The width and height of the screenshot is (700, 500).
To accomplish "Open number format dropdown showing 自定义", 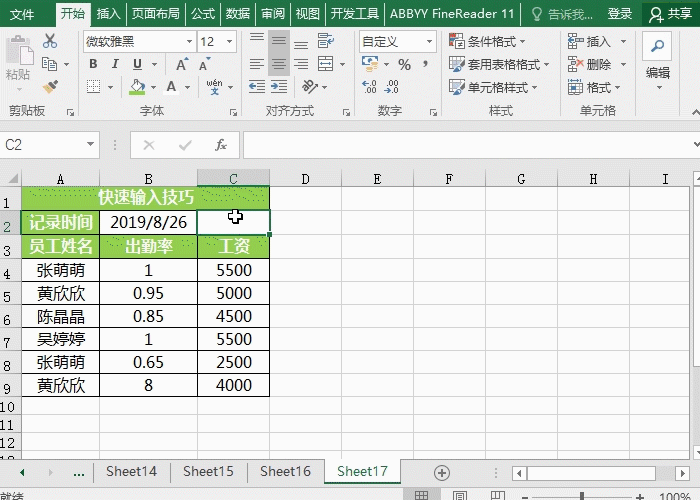I will [429, 42].
